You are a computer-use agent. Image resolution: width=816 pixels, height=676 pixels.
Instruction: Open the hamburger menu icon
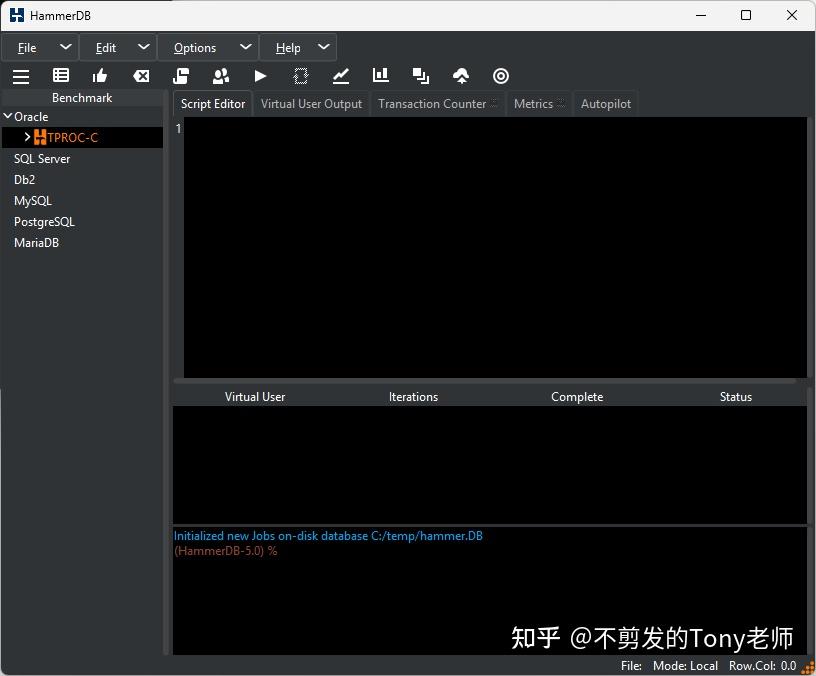[x=21, y=76]
